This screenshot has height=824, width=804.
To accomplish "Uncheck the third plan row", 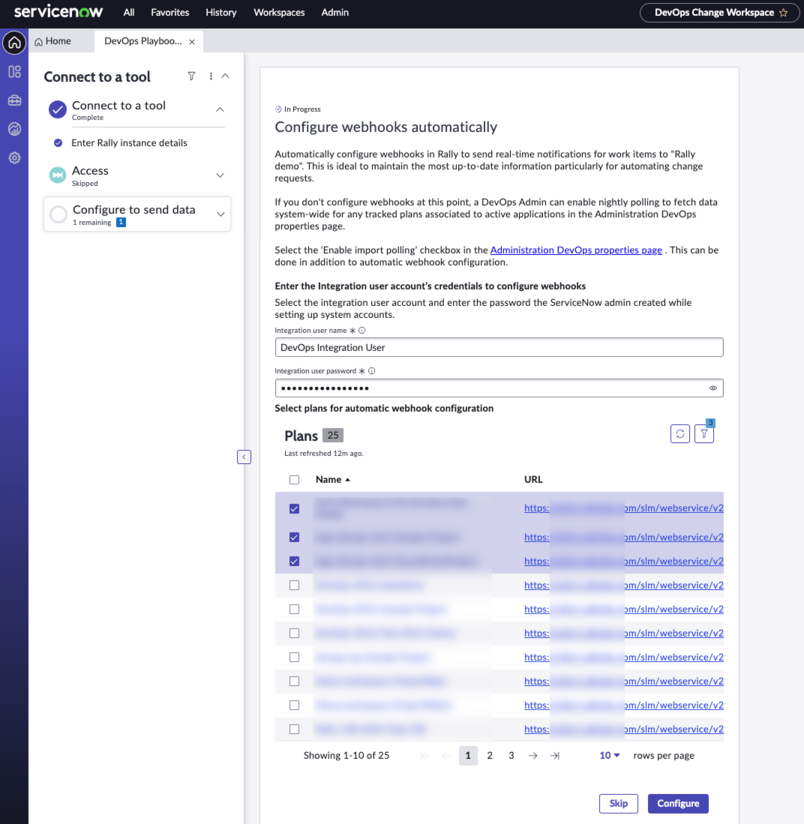I will tap(294, 561).
